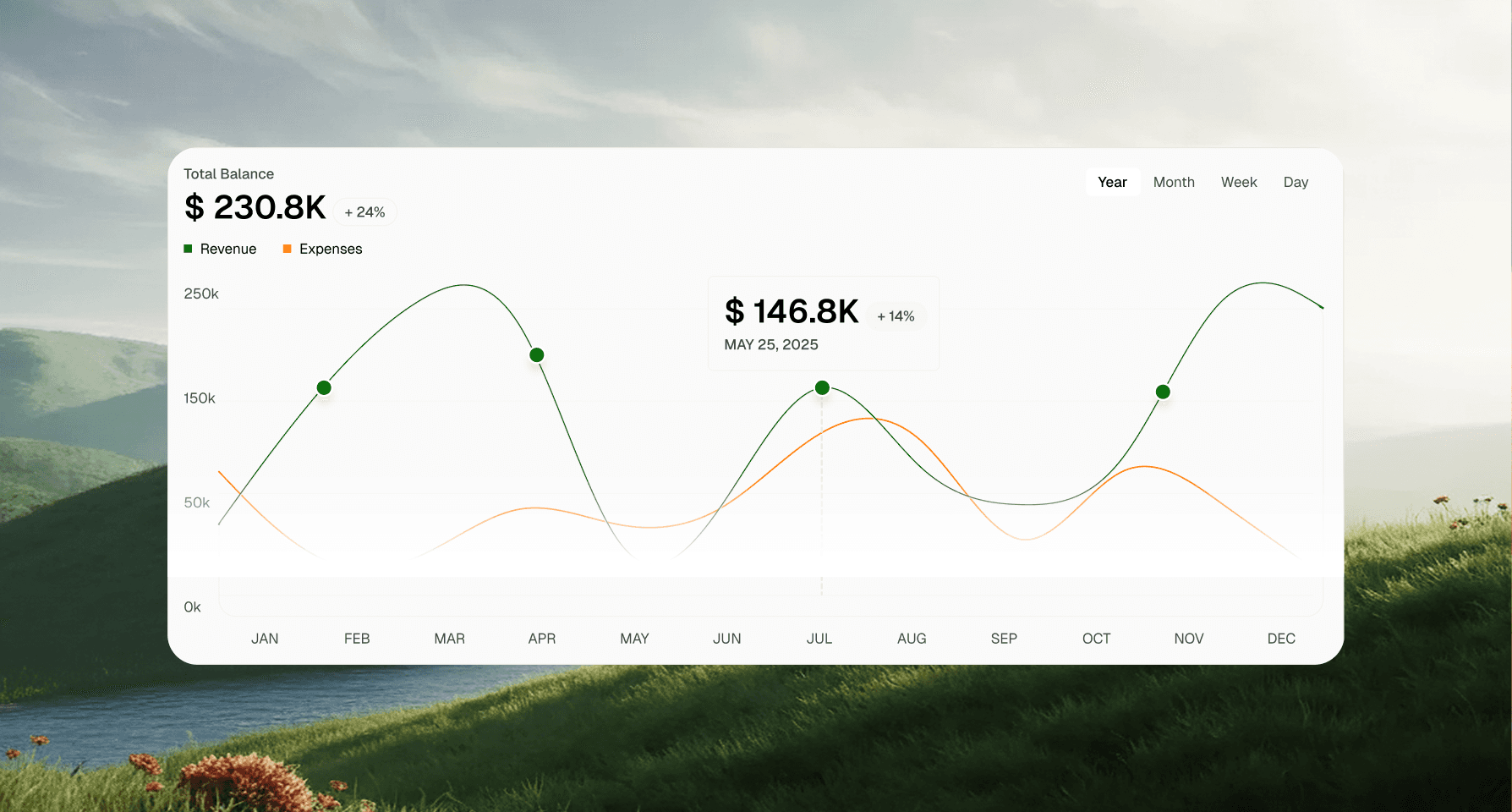This screenshot has height=812, width=1512.
Task: Click the $ 230.8K total balance value
Action: point(255,207)
